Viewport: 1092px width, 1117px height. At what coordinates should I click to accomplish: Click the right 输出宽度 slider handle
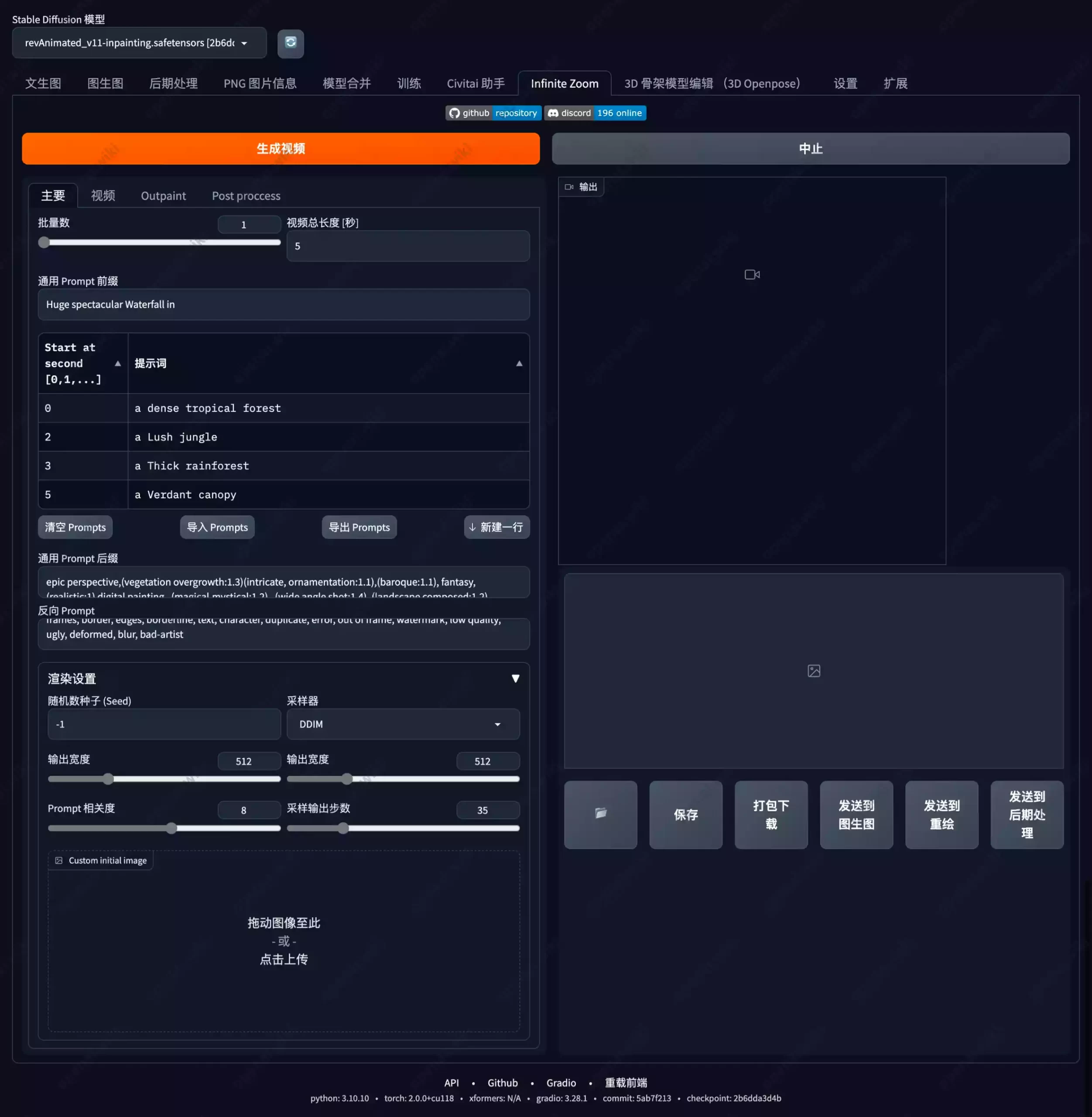point(347,778)
